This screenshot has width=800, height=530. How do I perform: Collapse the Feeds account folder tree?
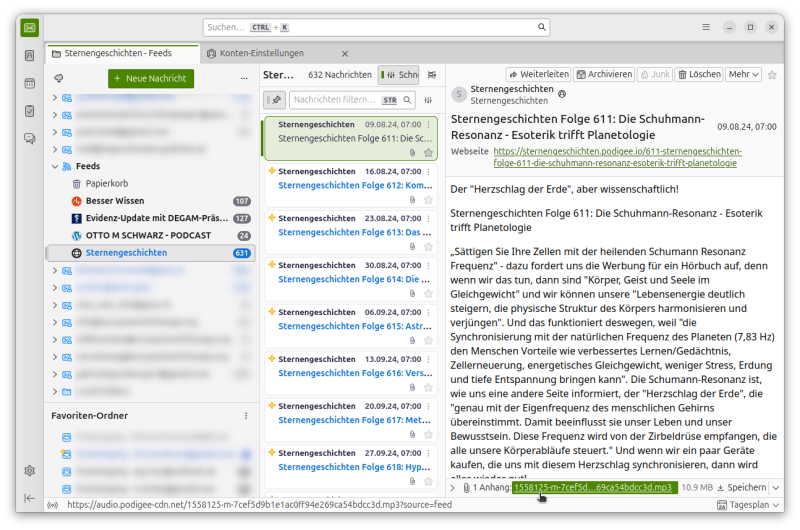pyautogui.click(x=56, y=166)
